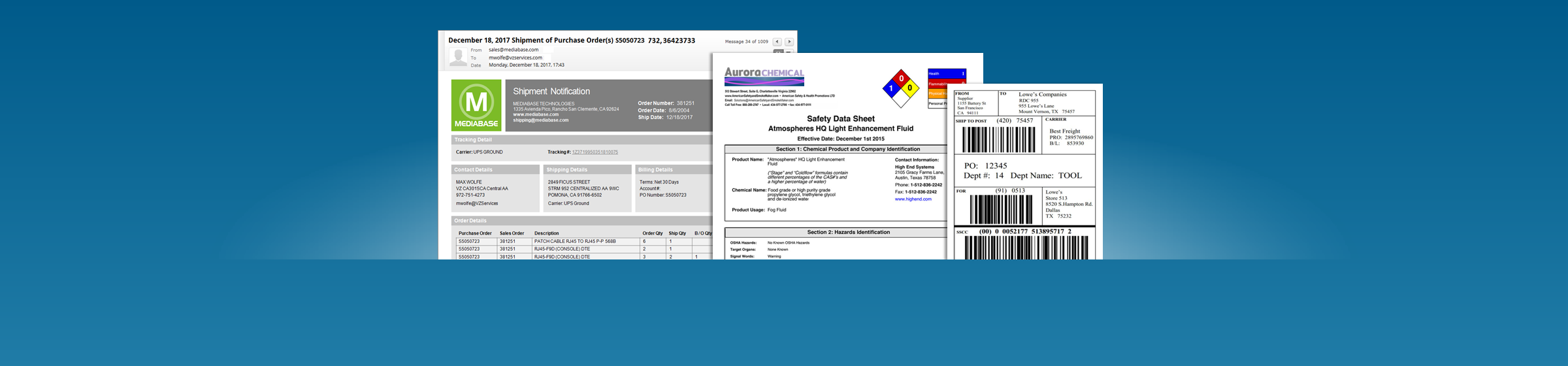Click recipient address mwolfe@vzservices.com
Screen dimensions: 1568x366
click(515, 58)
